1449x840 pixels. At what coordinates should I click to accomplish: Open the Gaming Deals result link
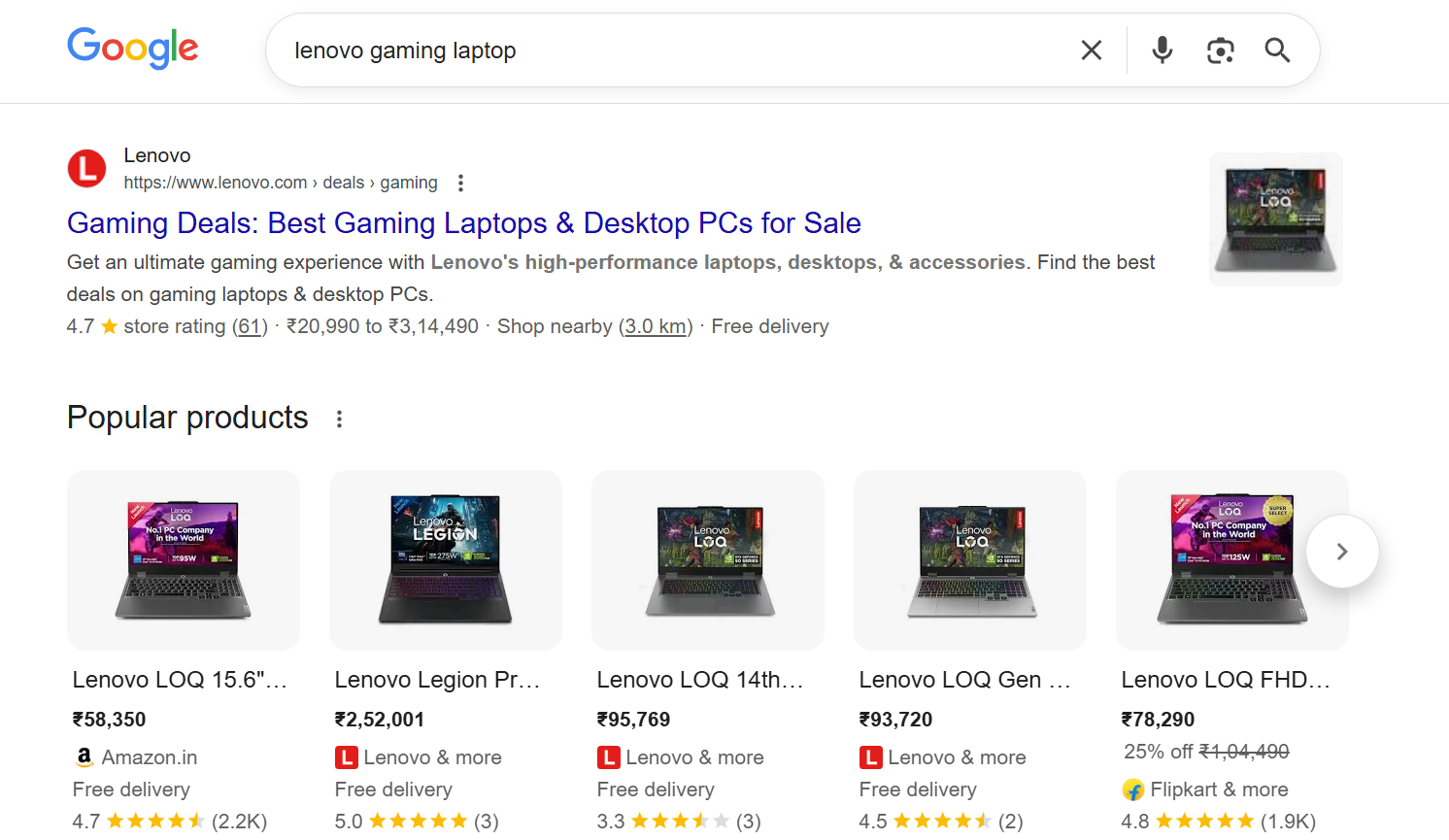463,222
